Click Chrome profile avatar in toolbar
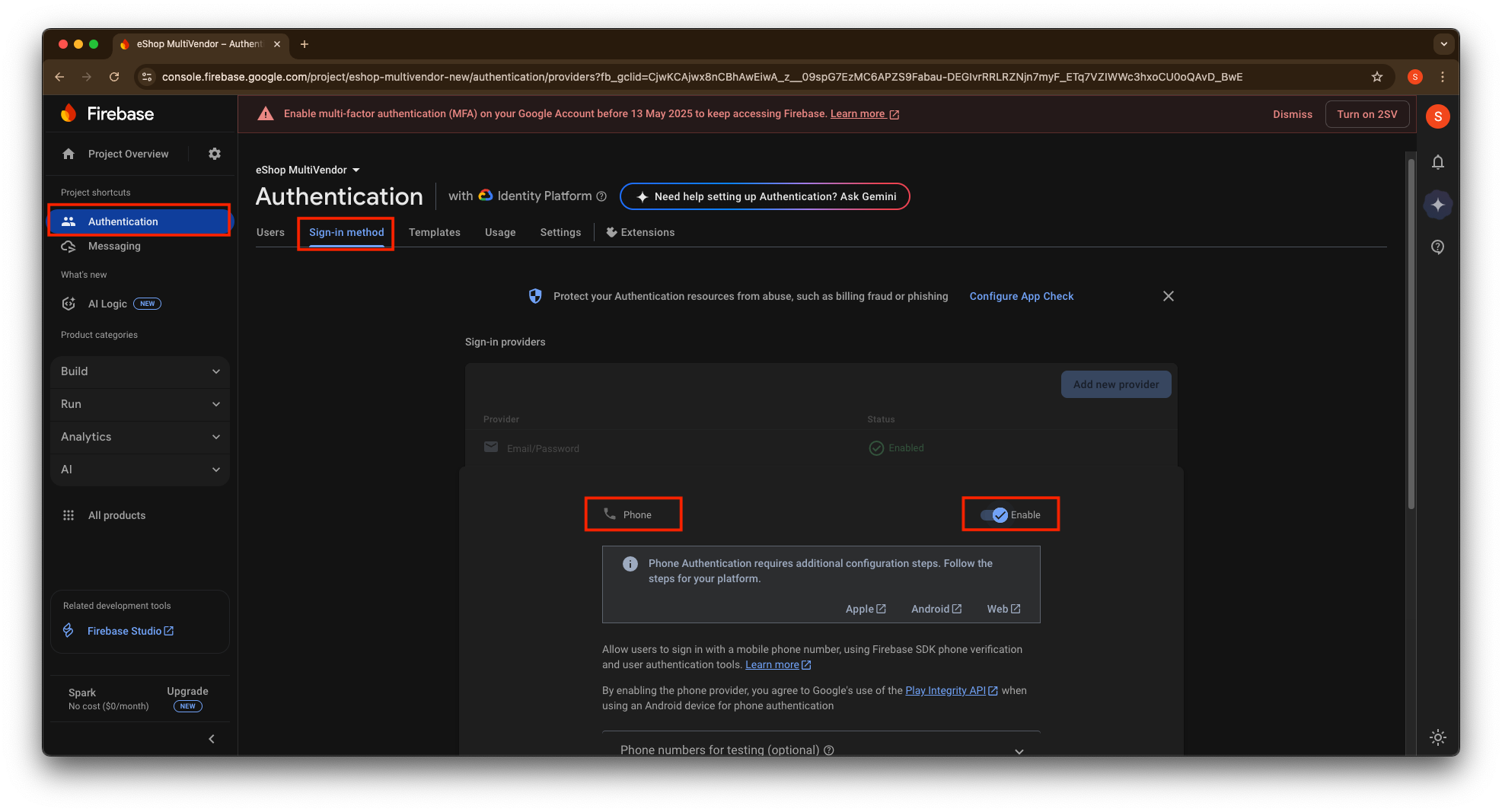The height and width of the screenshot is (812, 1502). tap(1415, 77)
